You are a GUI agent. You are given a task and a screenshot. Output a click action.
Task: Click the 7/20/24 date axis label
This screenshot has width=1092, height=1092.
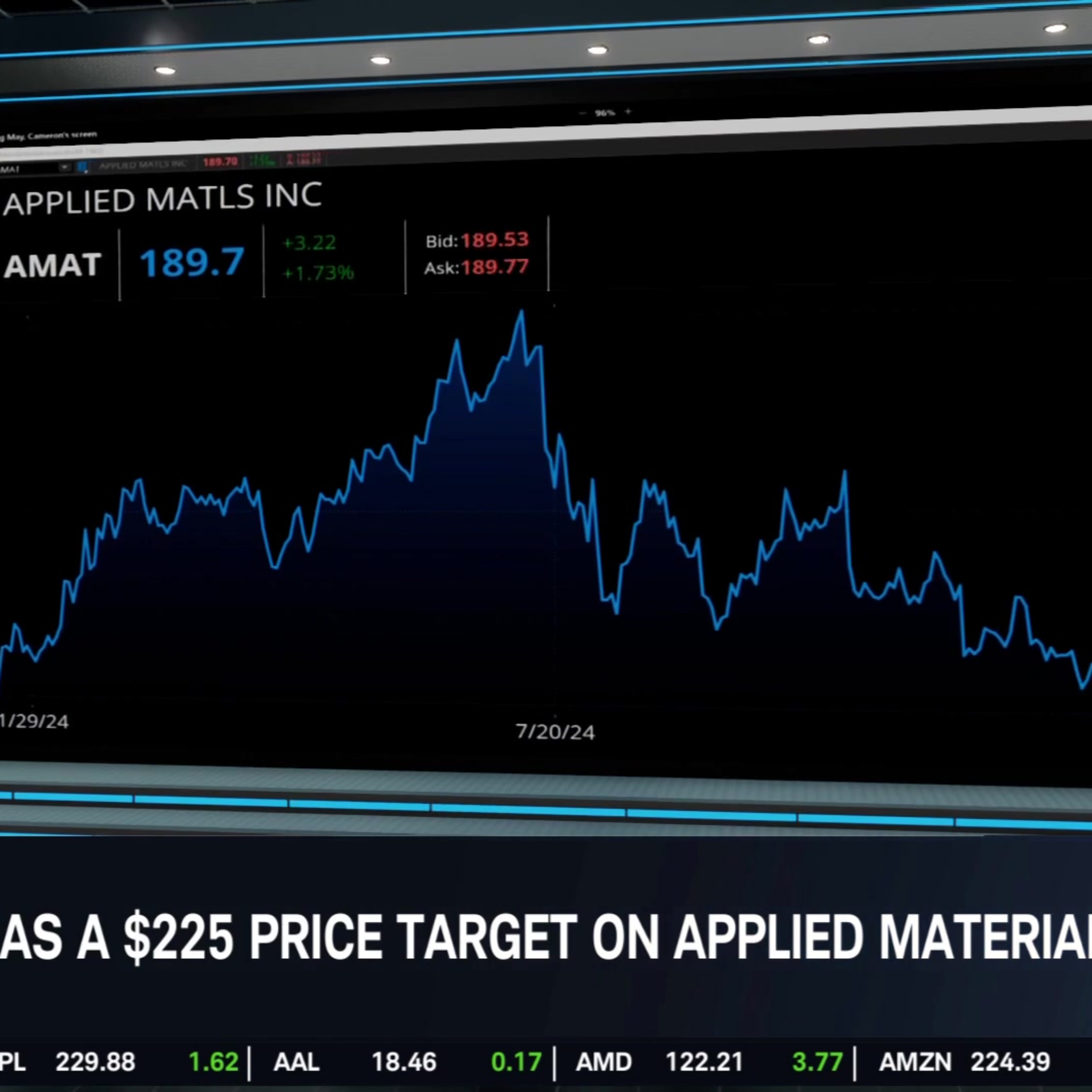[x=555, y=732]
